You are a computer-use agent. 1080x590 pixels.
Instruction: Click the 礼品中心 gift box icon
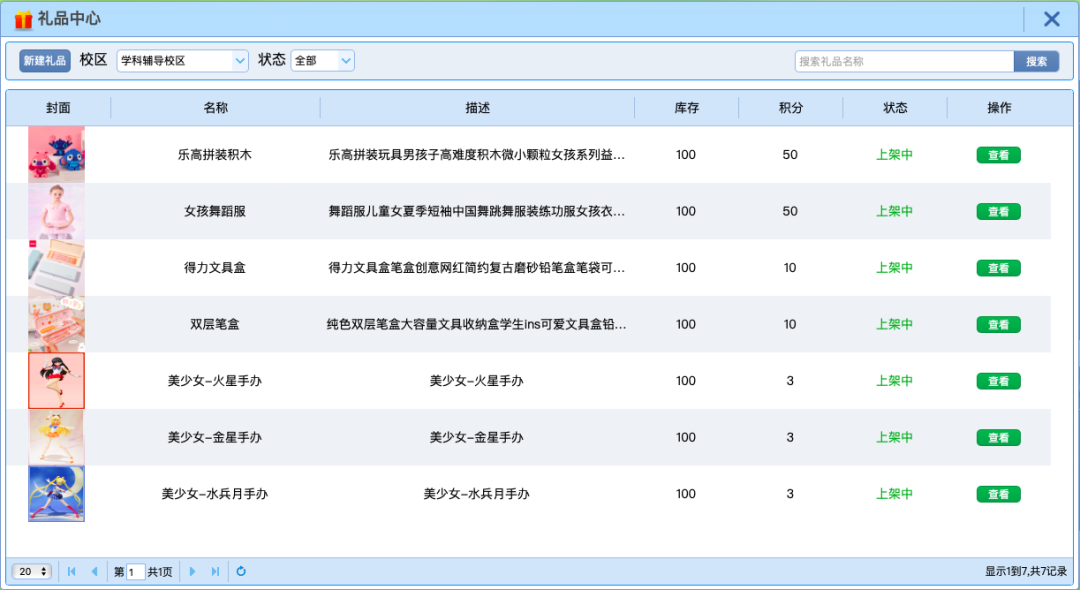click(23, 20)
